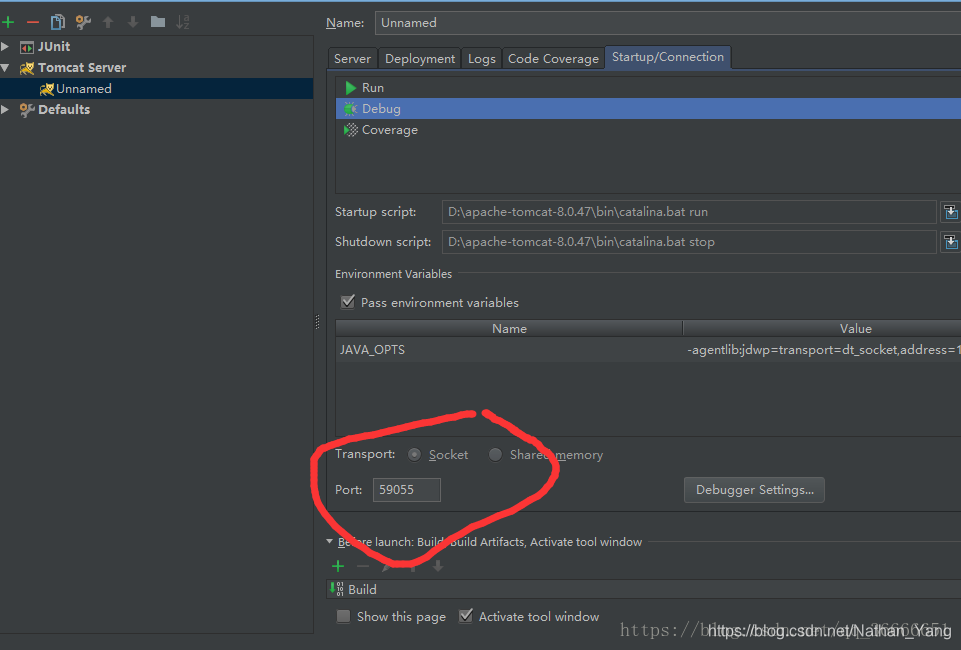Click the Startup script path field
Viewport: 961px width, 650px height.
click(689, 212)
